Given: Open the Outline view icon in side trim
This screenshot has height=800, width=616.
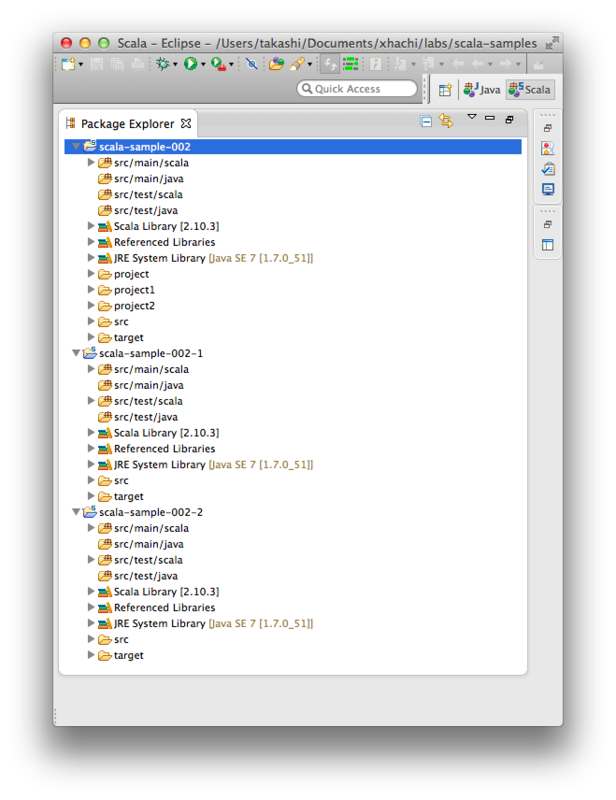Looking at the screenshot, I should [x=548, y=245].
